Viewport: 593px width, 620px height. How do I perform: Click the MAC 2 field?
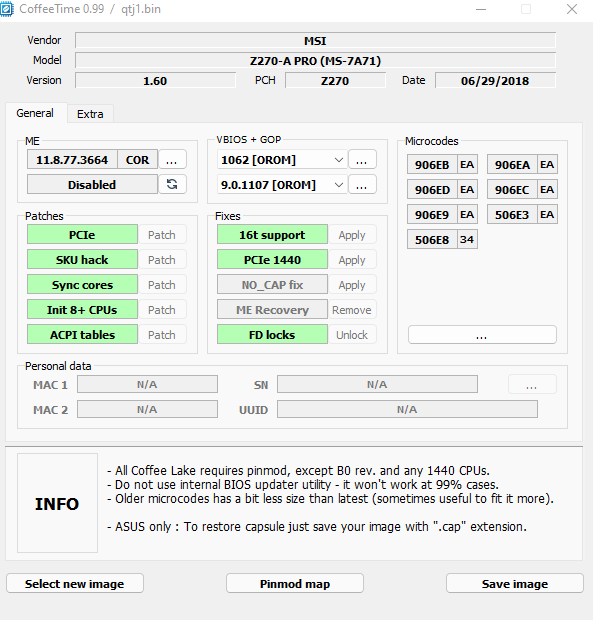coord(147,409)
